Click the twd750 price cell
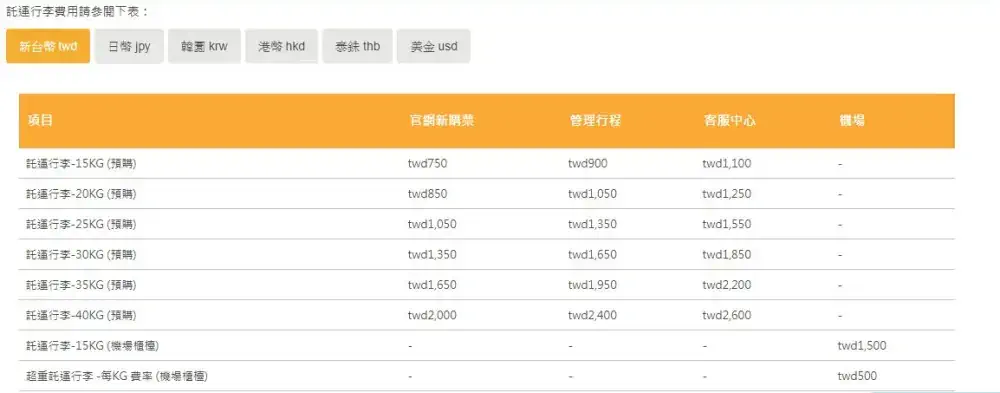1000x393 pixels. [427, 163]
